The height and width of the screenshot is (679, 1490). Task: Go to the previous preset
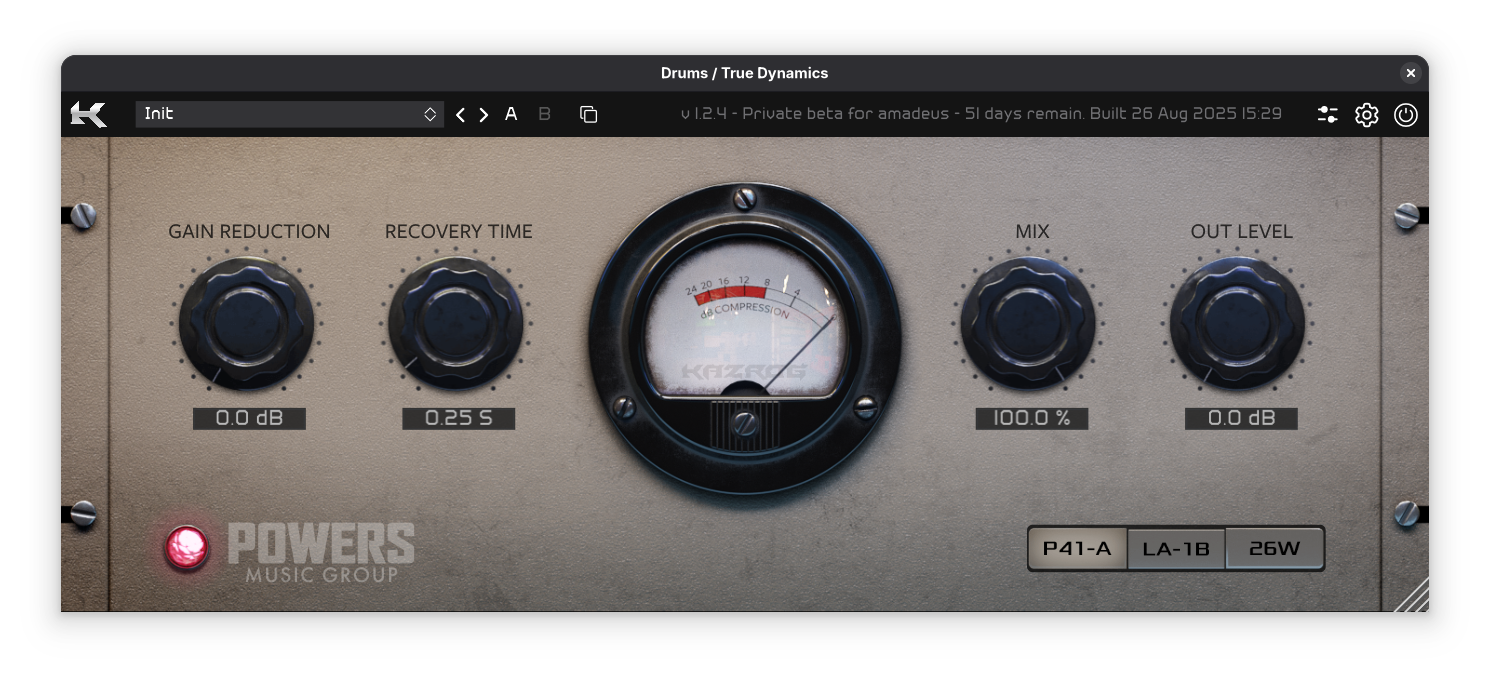(x=460, y=115)
